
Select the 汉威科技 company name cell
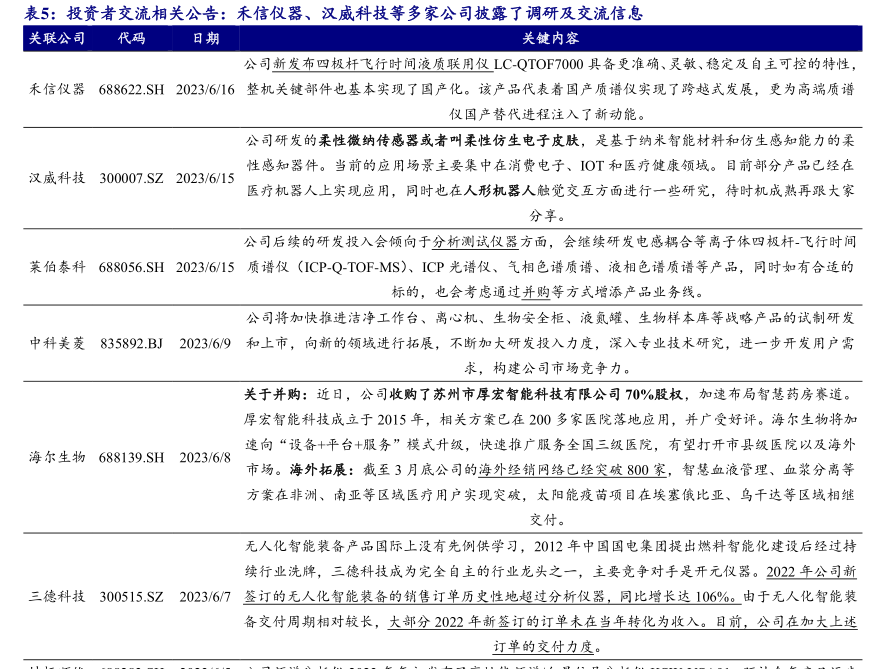pyautogui.click(x=57, y=178)
